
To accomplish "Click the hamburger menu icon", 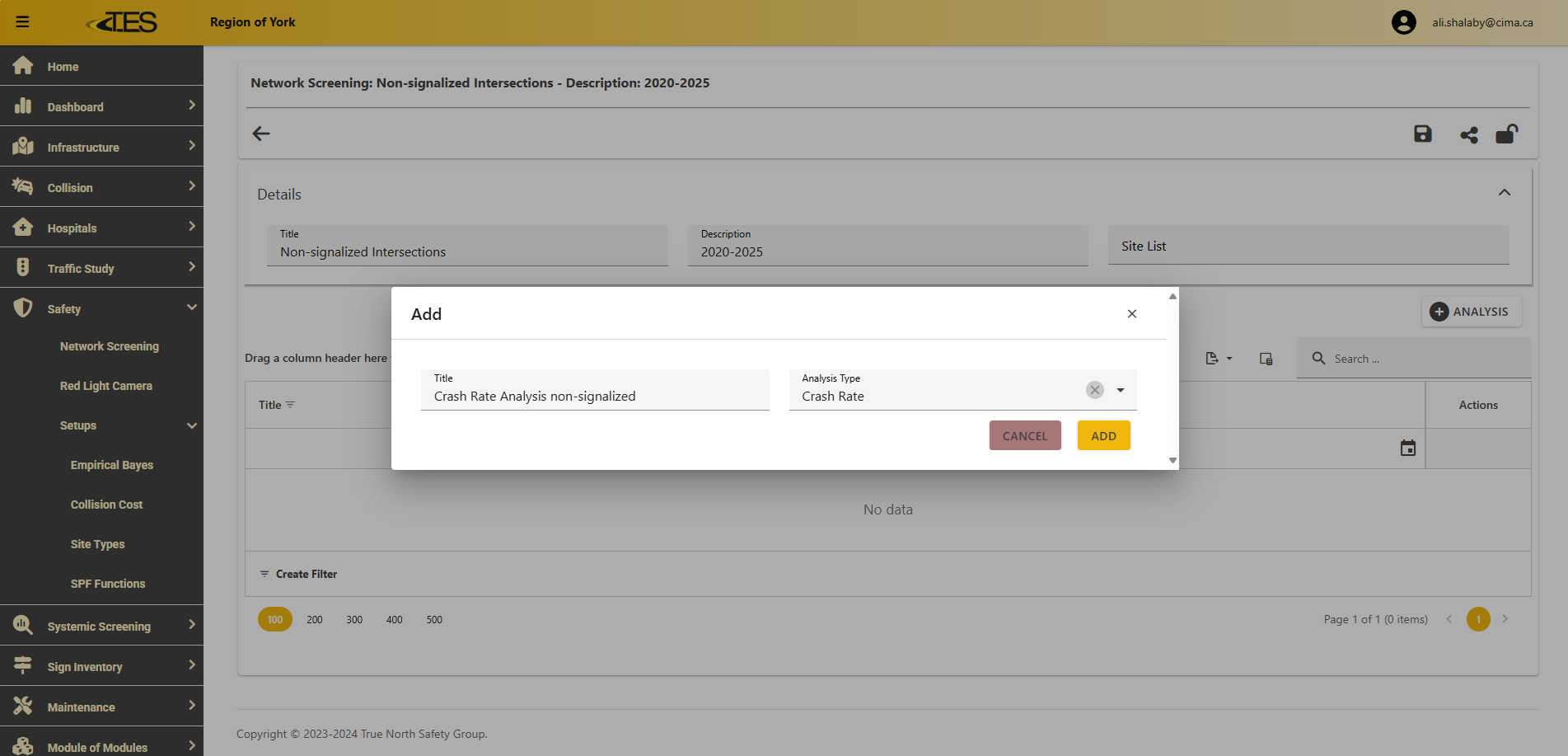I will click(22, 22).
